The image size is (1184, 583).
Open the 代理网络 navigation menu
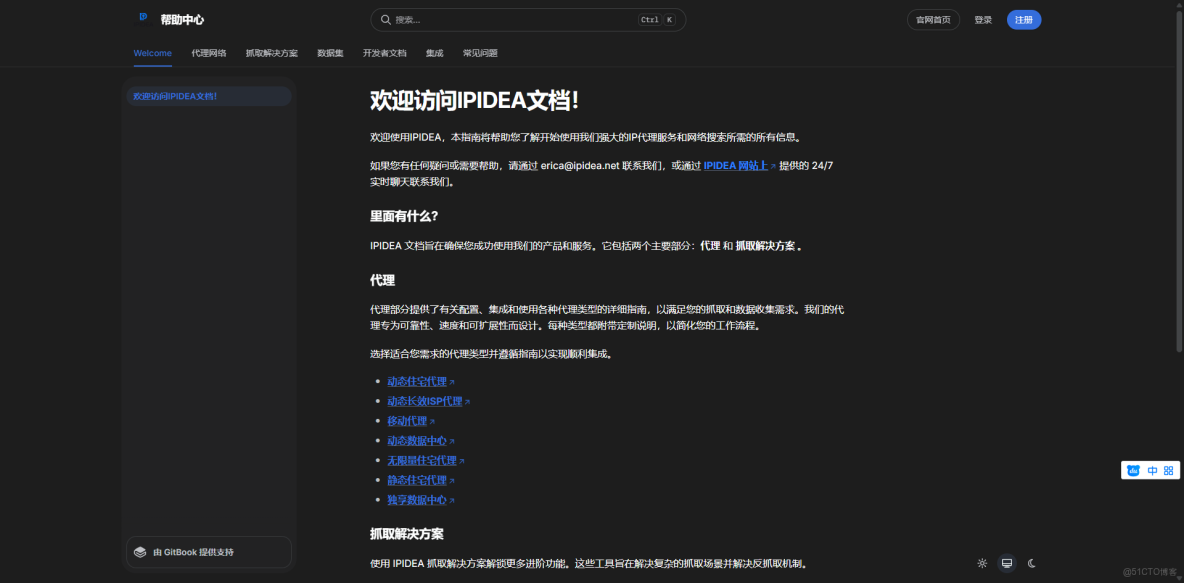pos(207,53)
